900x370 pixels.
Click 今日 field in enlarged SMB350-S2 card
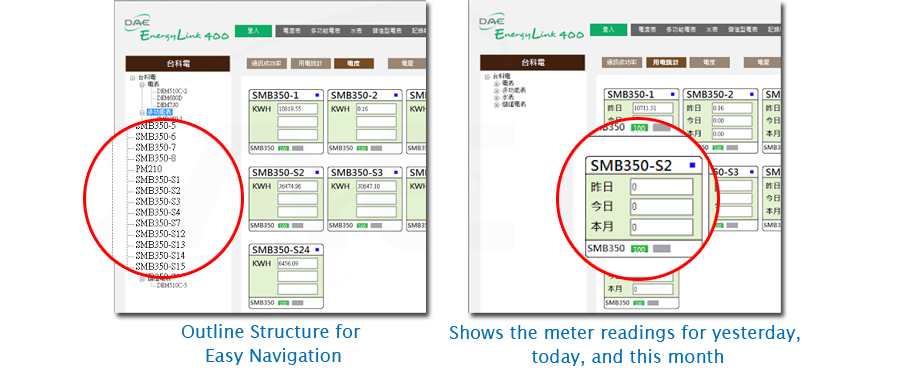pos(661,207)
